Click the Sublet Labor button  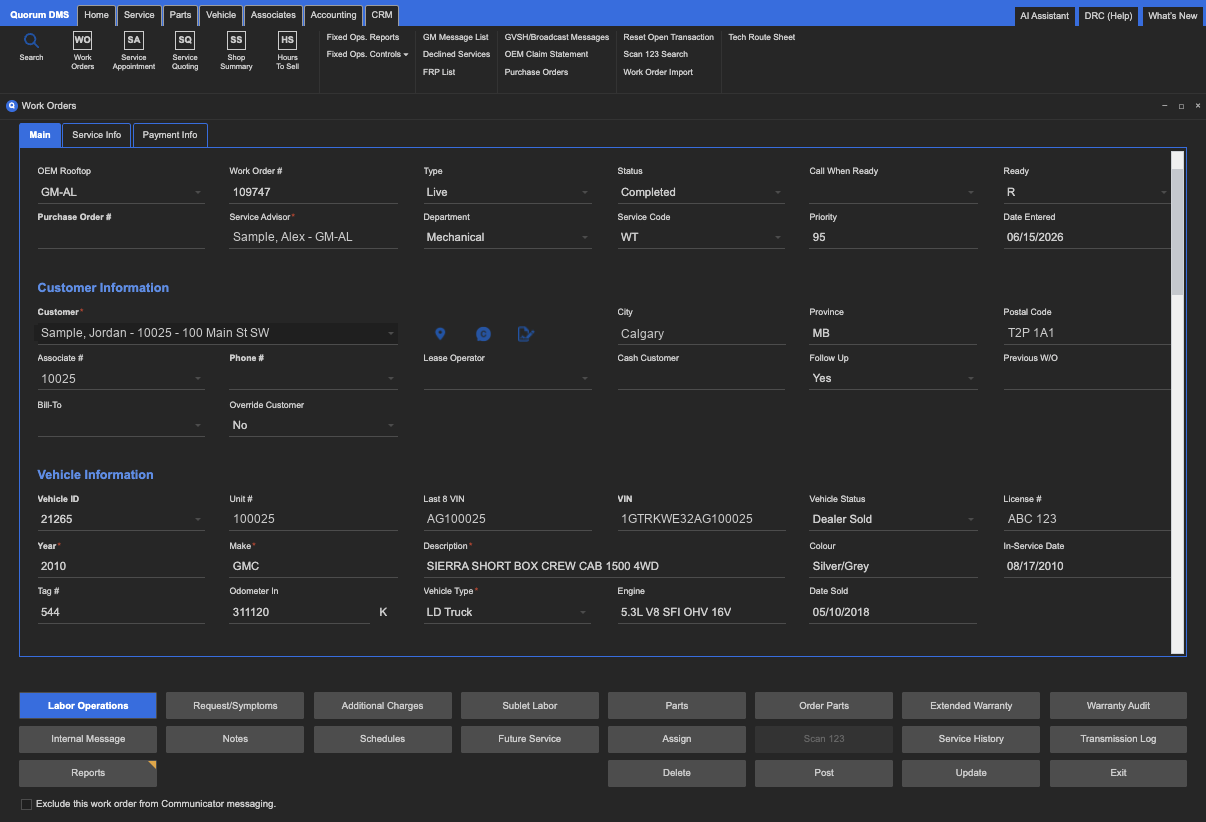click(530, 706)
